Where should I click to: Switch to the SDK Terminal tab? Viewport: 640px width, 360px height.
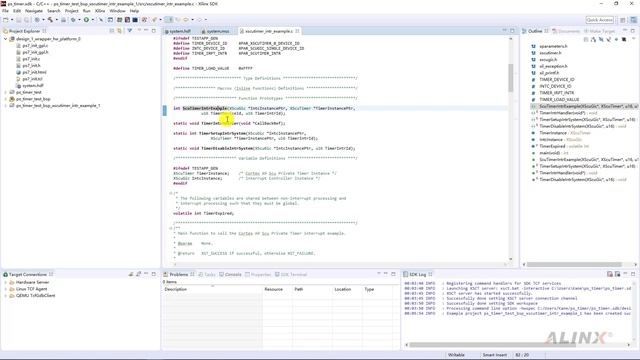pyautogui.click(x=291, y=274)
